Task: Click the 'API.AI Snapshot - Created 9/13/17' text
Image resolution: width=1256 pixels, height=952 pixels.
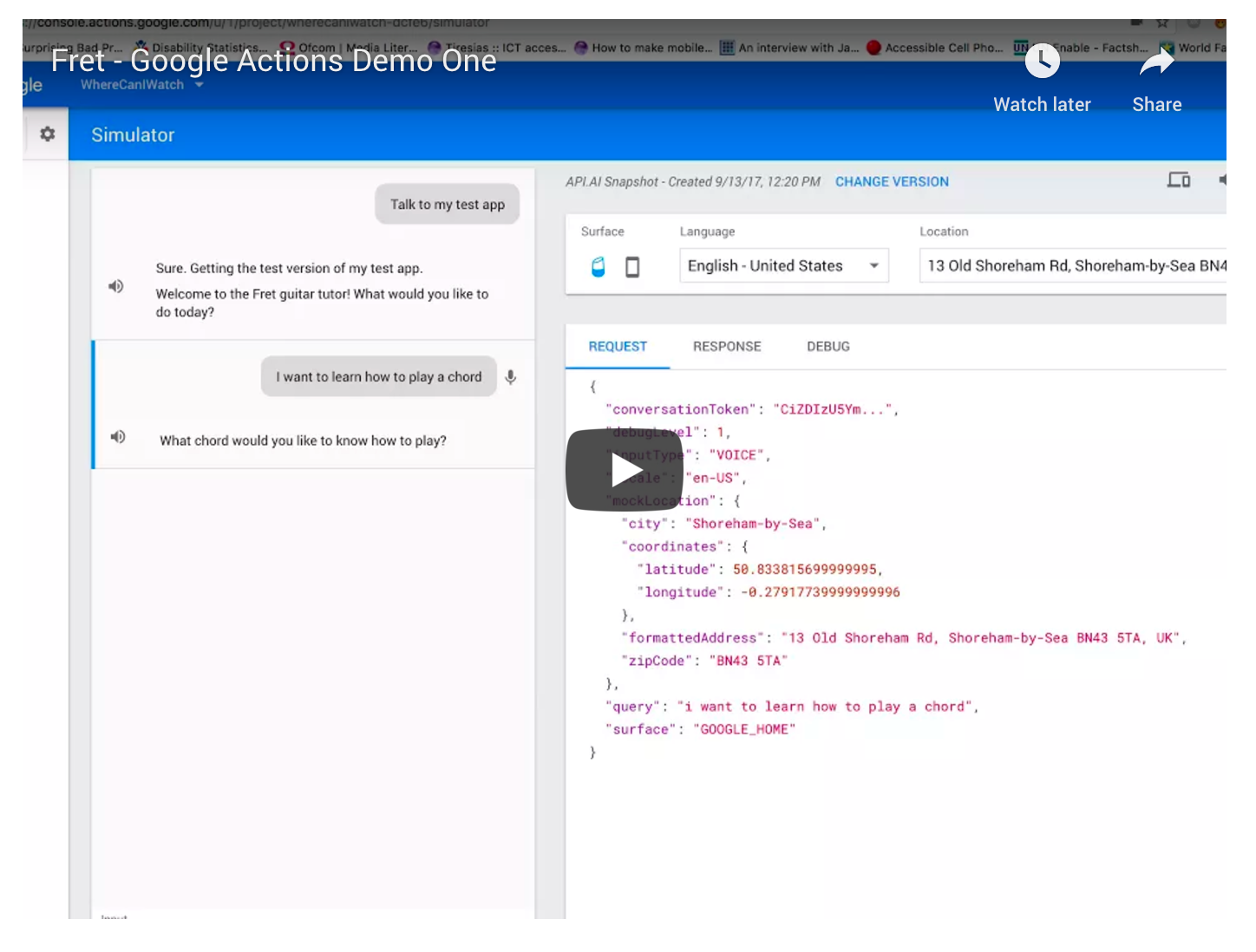Action: coord(692,181)
